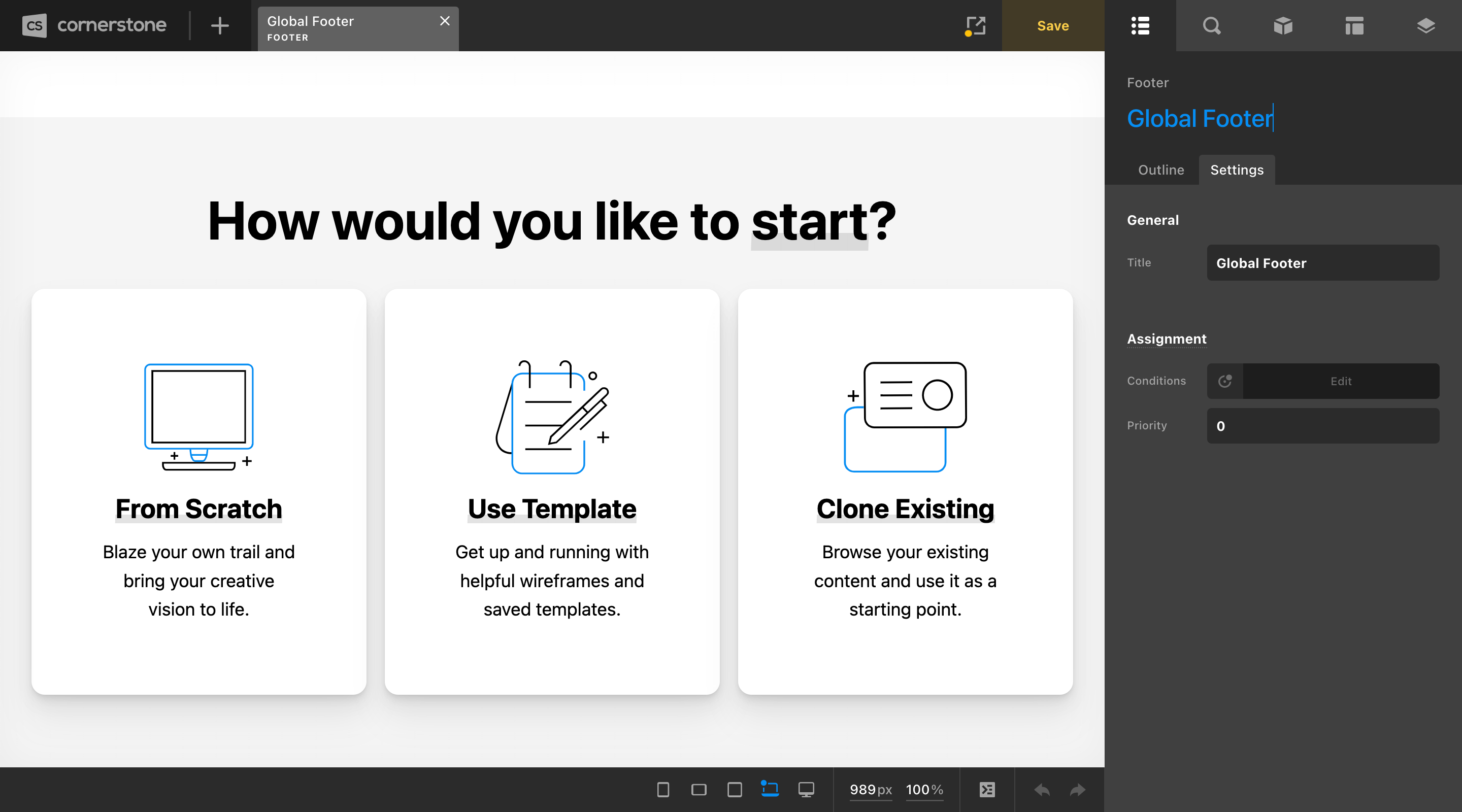Open the templates layout icon
This screenshot has width=1462, height=812.
point(1354,25)
